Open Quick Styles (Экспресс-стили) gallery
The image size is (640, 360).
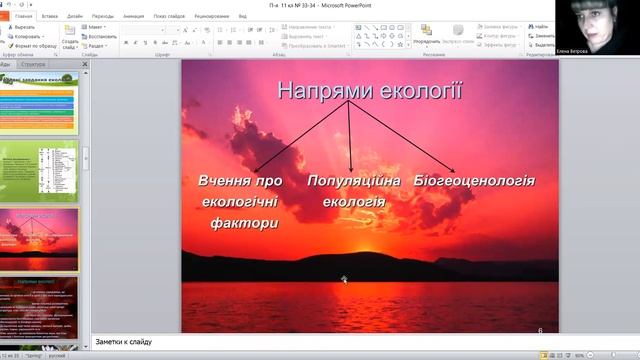point(458,35)
